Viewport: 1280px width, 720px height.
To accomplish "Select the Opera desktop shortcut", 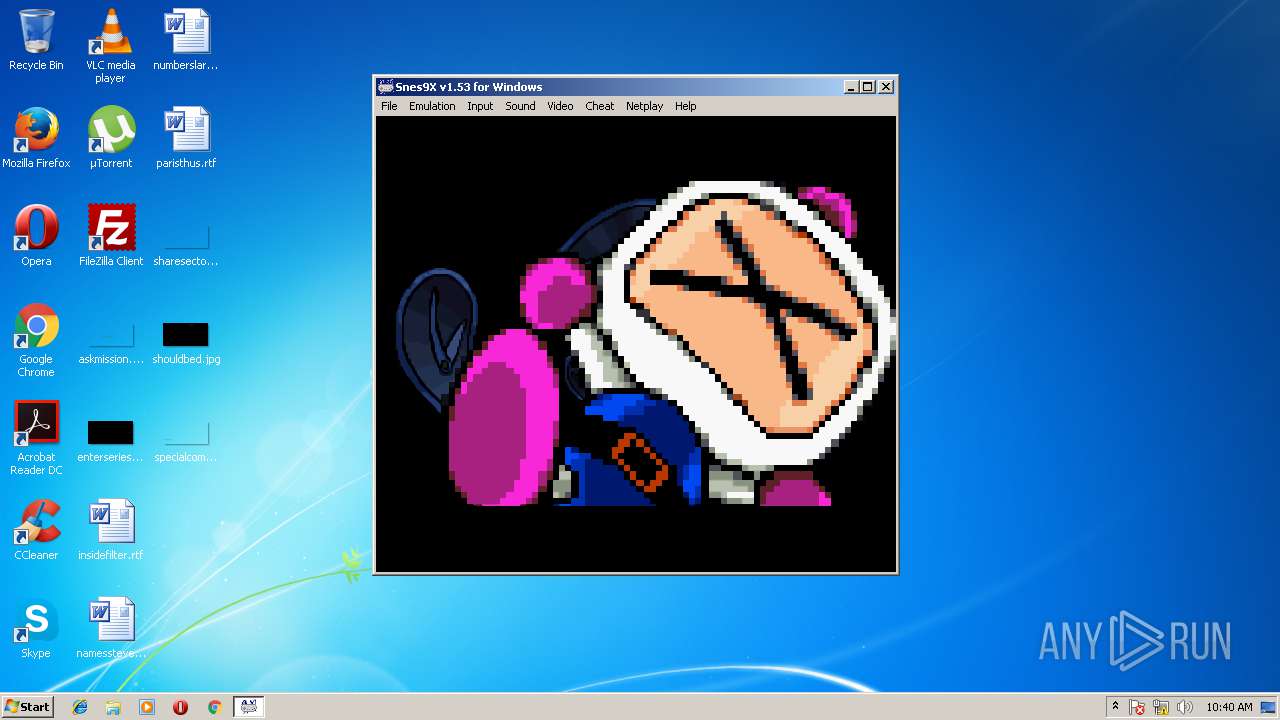I will 36,236.
